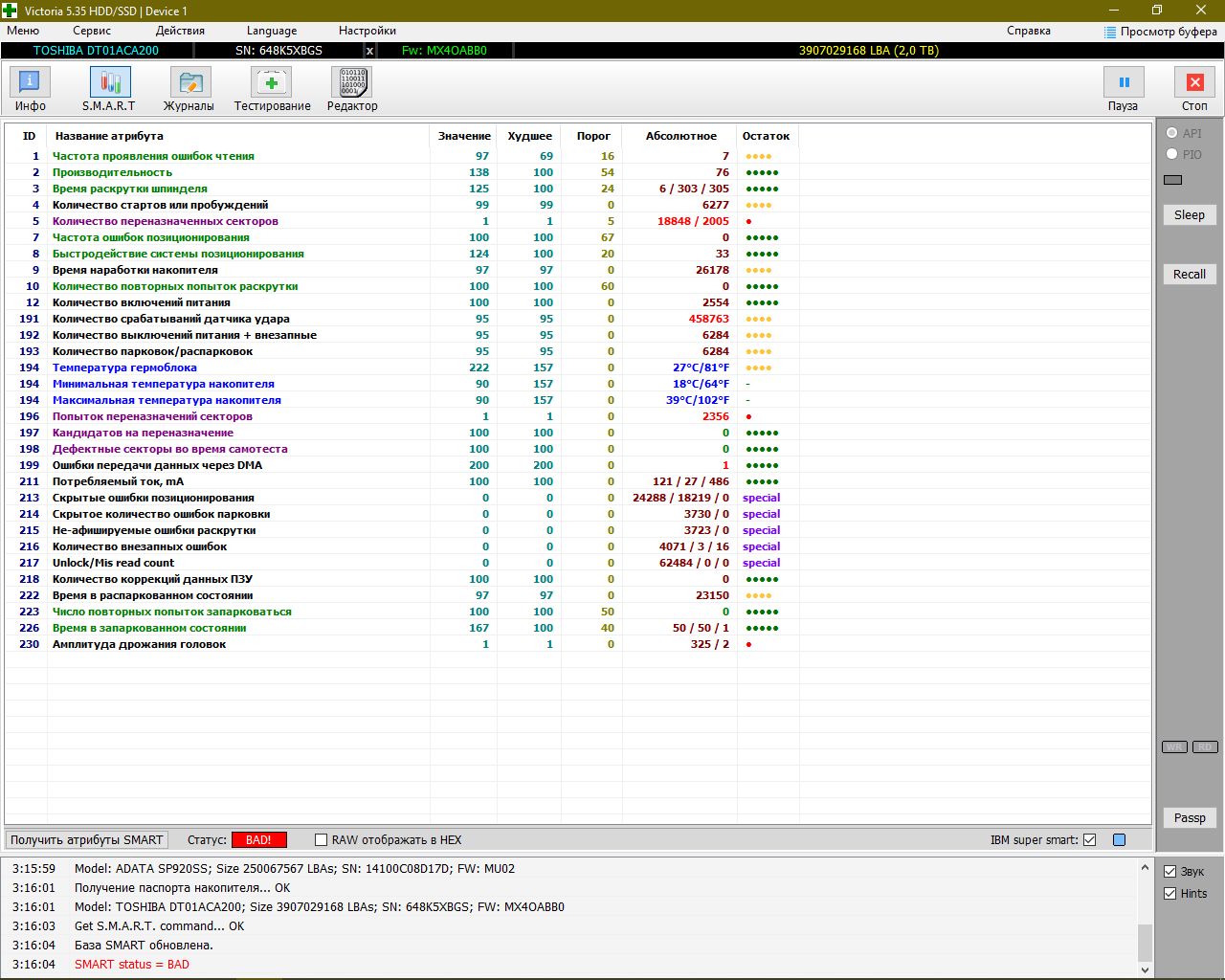Open the Сервис menu
Screen dimensions: 1225x980
point(92,31)
